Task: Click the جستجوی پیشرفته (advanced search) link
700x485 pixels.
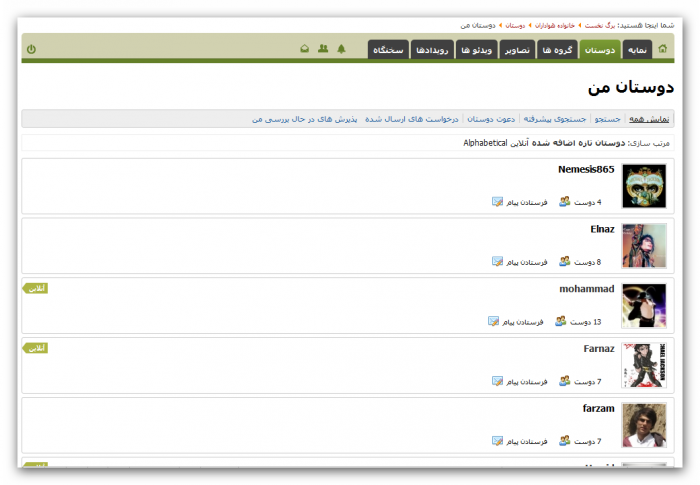Action: pos(555,119)
